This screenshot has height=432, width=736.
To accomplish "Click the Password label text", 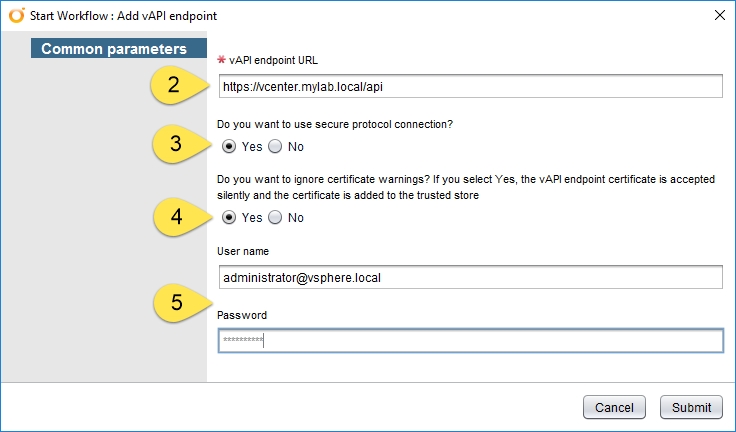I will 242,315.
